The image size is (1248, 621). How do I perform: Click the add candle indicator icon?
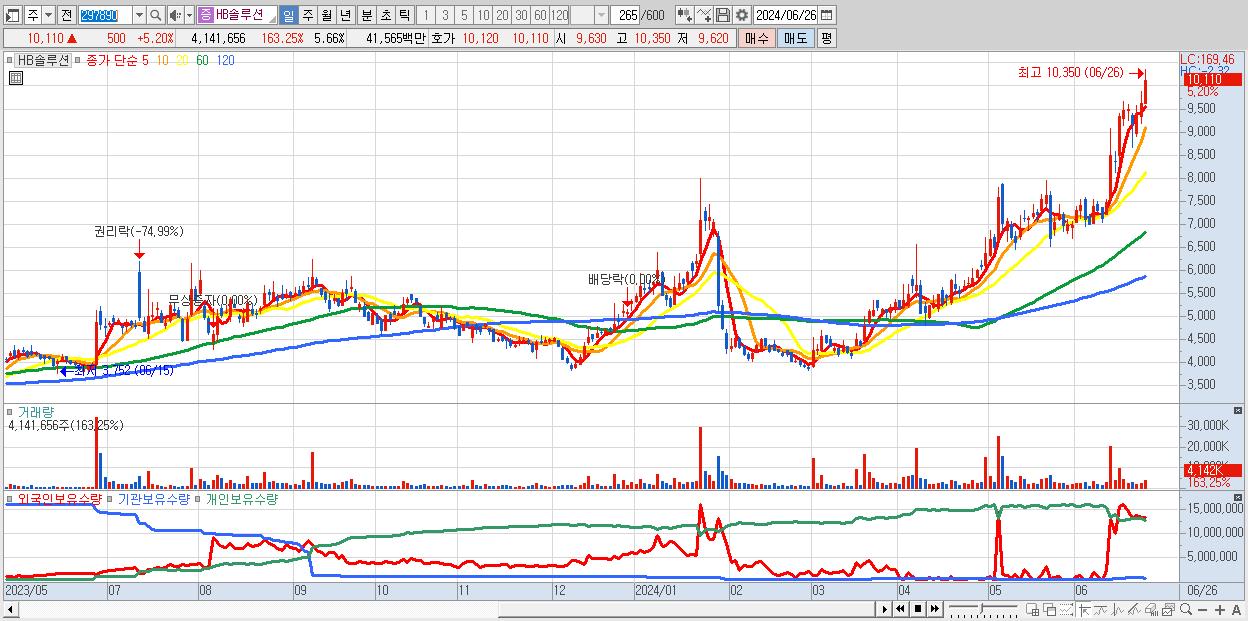(685, 15)
